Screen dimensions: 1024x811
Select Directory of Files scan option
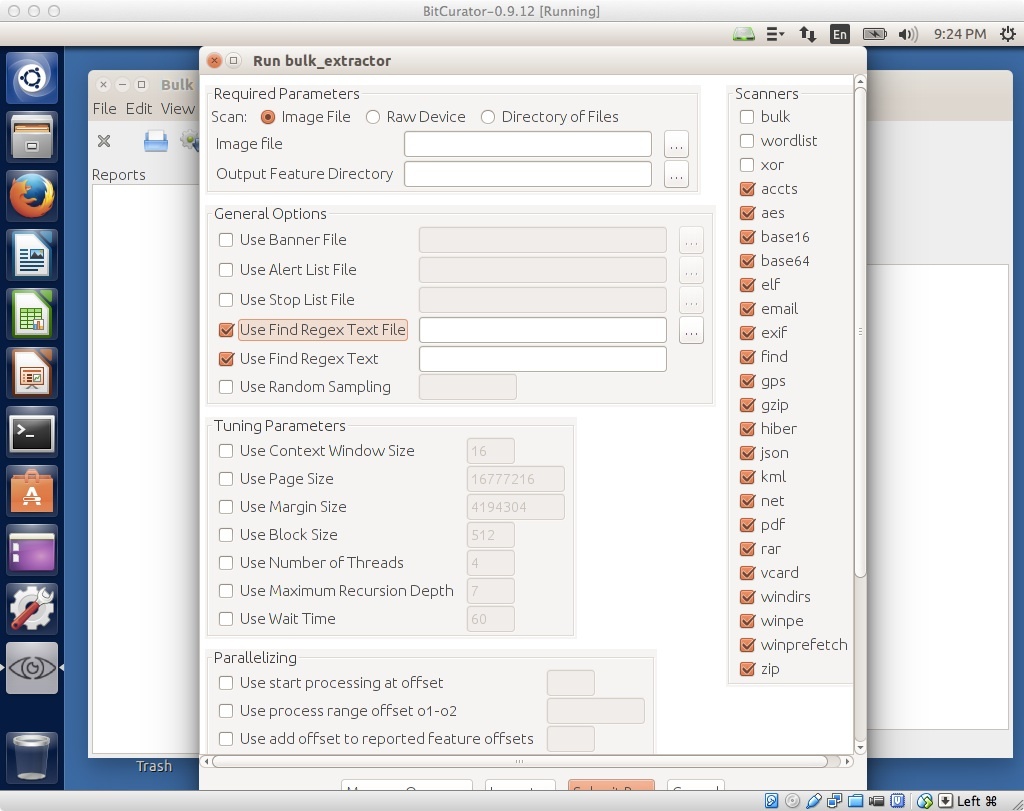(x=488, y=117)
